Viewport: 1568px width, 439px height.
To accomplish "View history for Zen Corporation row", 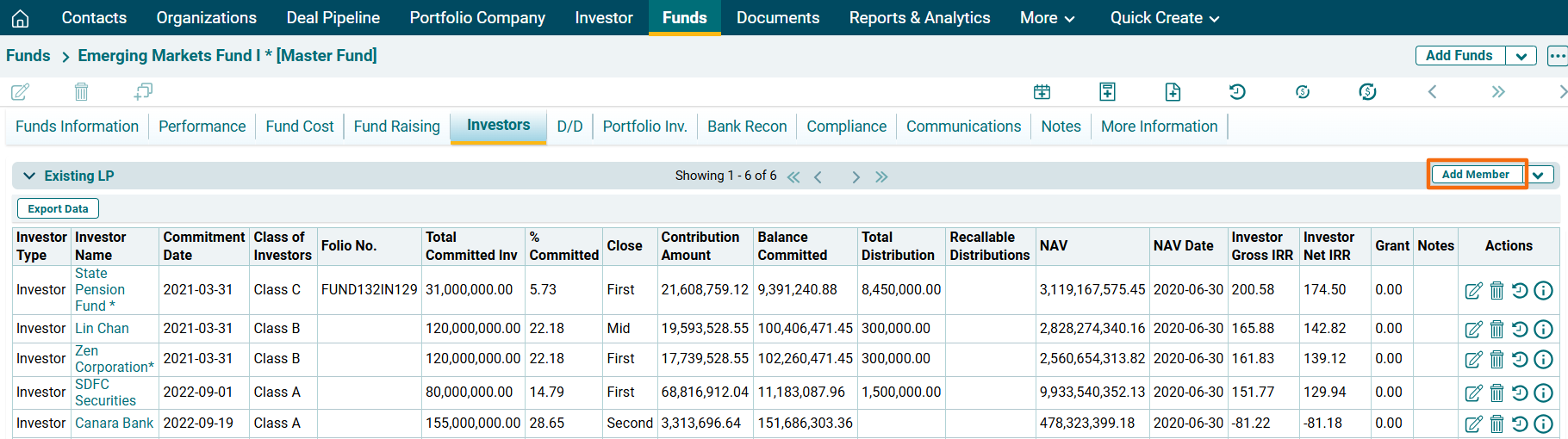I will click(1520, 359).
